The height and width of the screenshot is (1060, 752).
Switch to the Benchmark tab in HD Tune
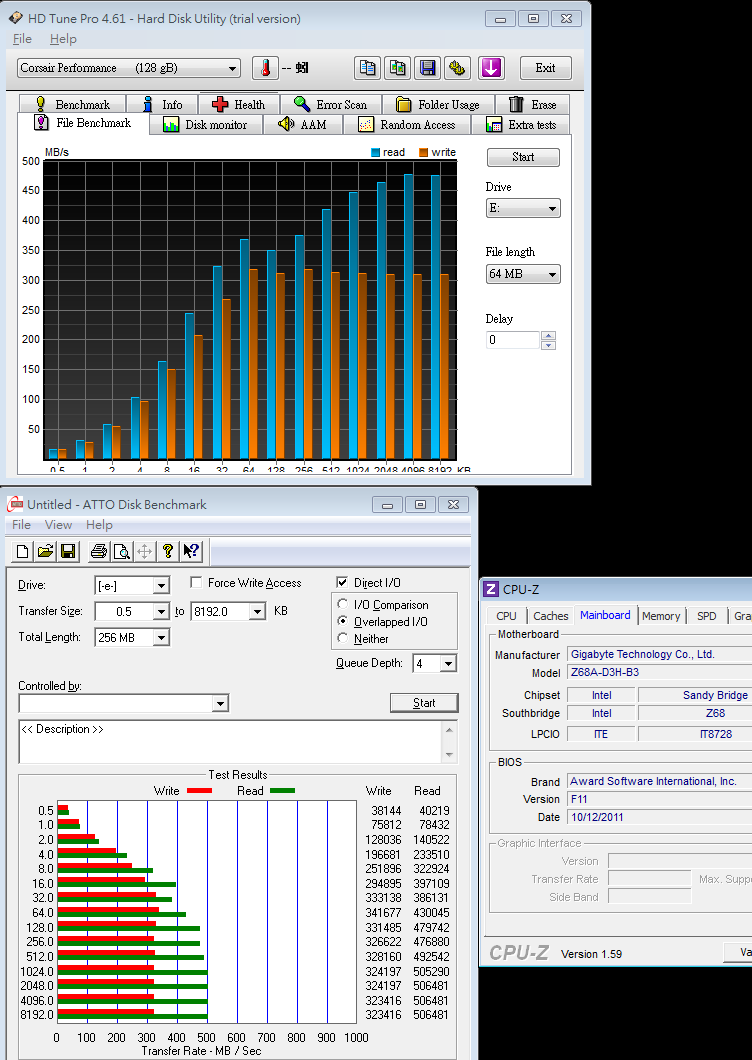pos(73,104)
